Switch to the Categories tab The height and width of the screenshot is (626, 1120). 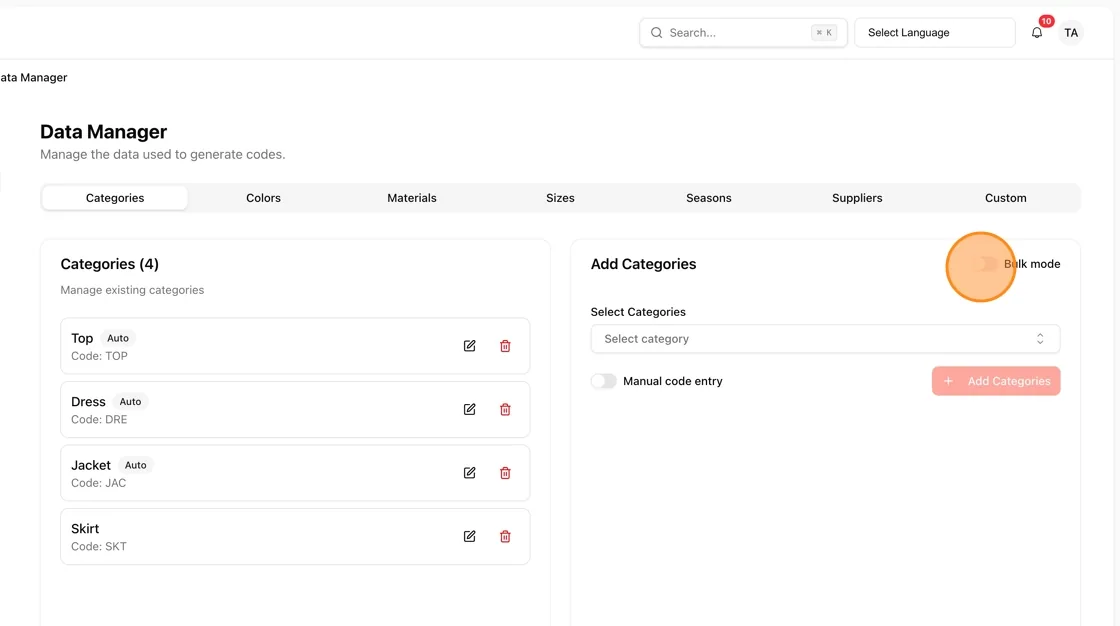click(115, 198)
